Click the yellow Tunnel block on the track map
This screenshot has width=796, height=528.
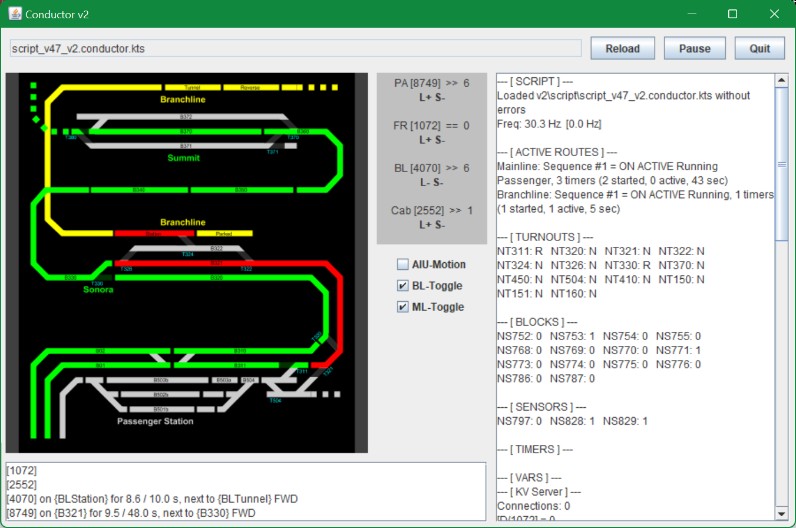click(x=184, y=87)
